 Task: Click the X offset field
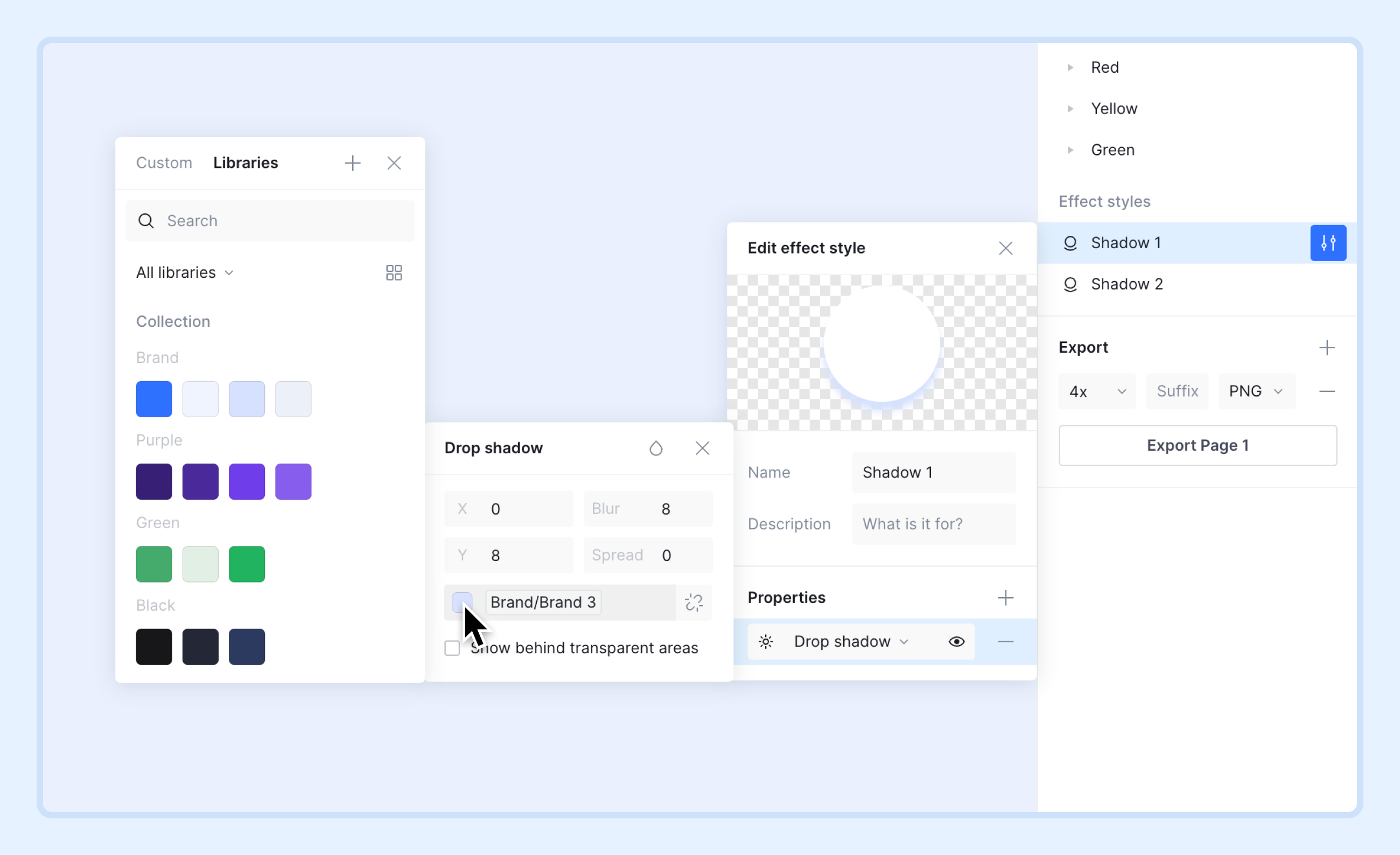pos(508,508)
